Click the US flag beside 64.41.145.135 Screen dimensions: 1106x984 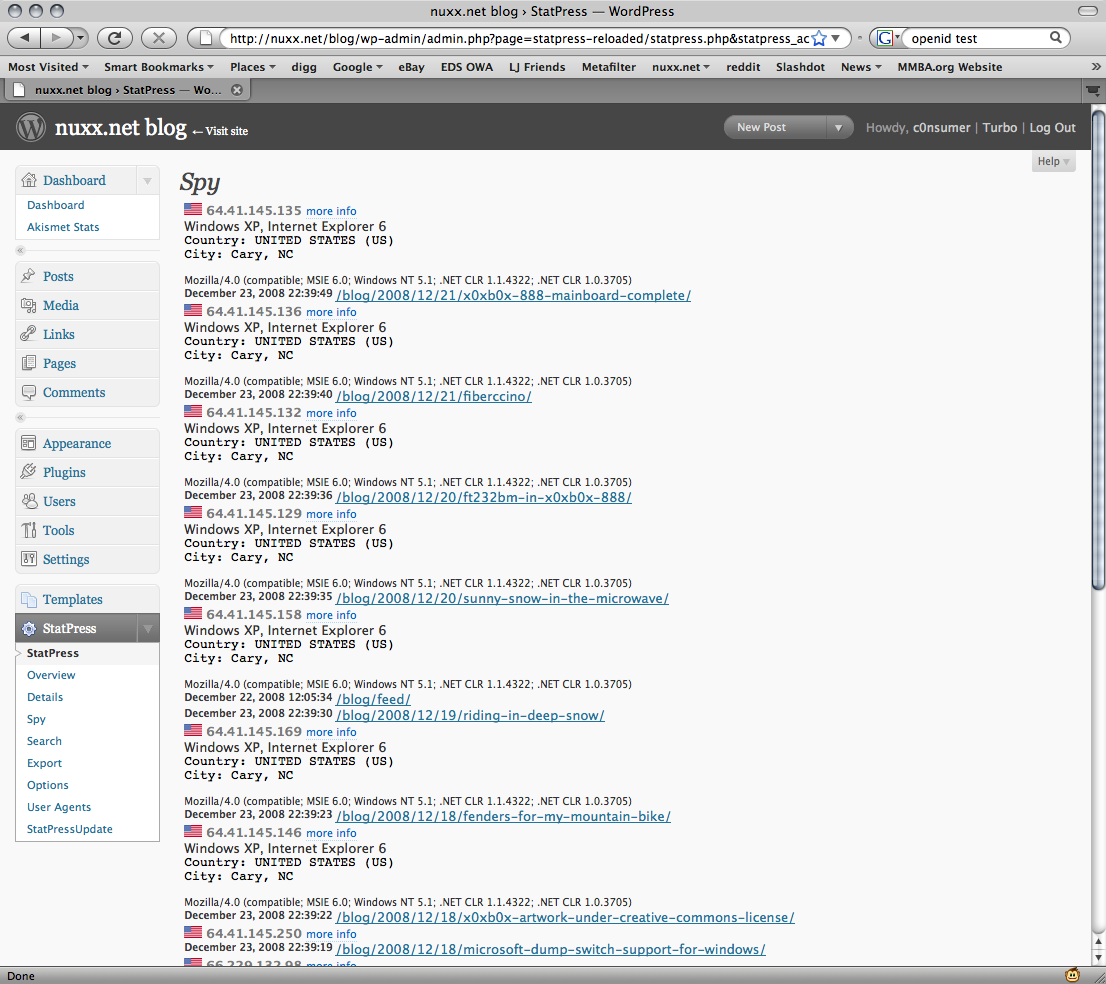(x=193, y=209)
